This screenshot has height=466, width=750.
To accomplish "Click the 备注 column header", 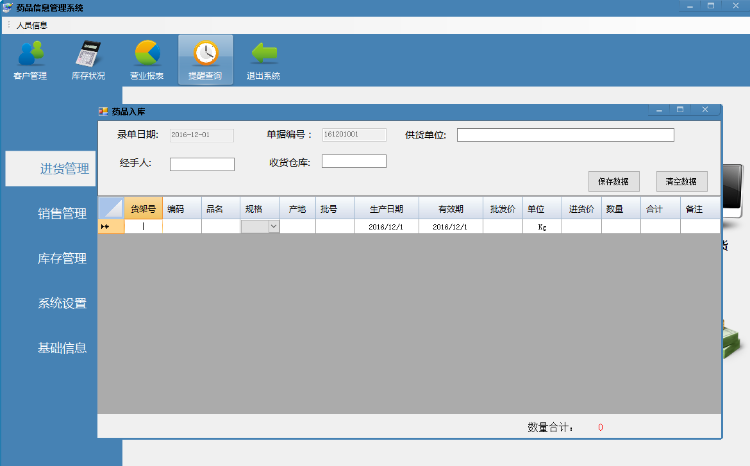I will point(700,209).
